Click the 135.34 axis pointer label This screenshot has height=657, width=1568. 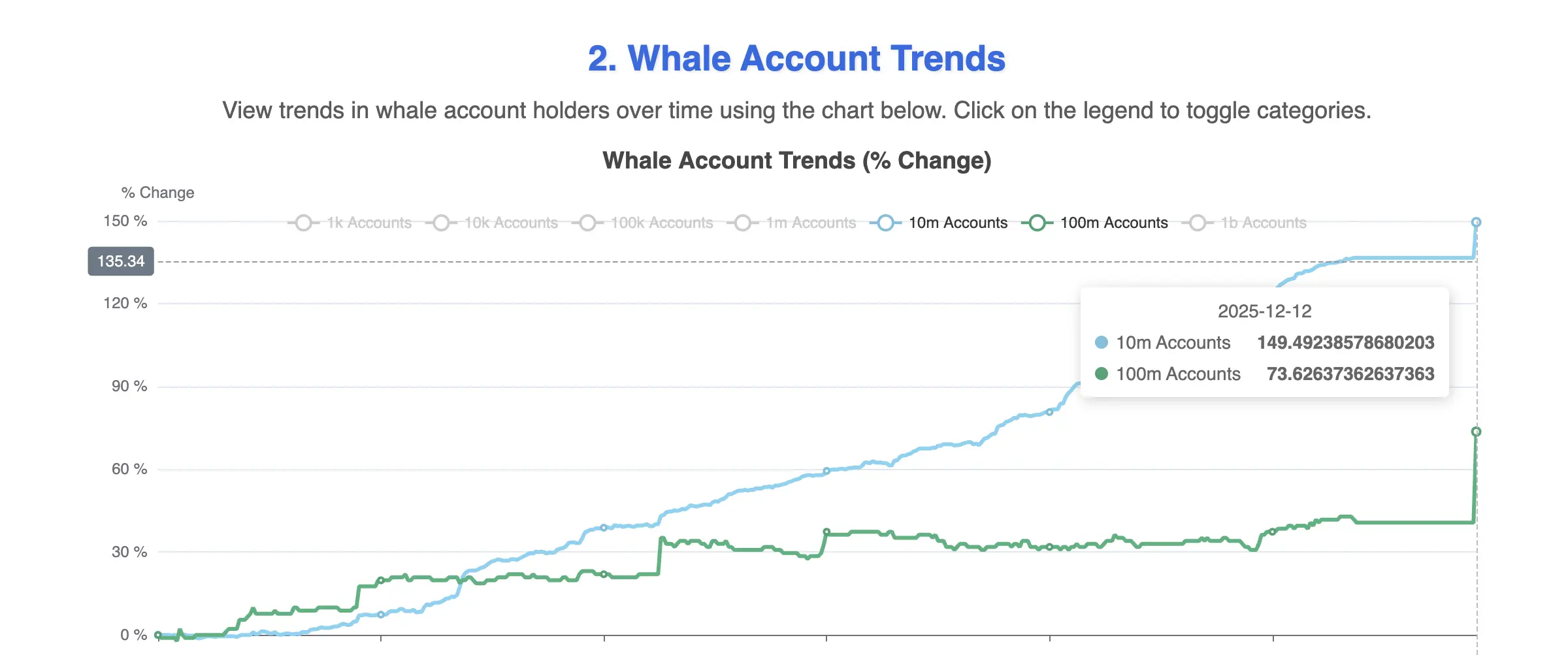tap(121, 261)
